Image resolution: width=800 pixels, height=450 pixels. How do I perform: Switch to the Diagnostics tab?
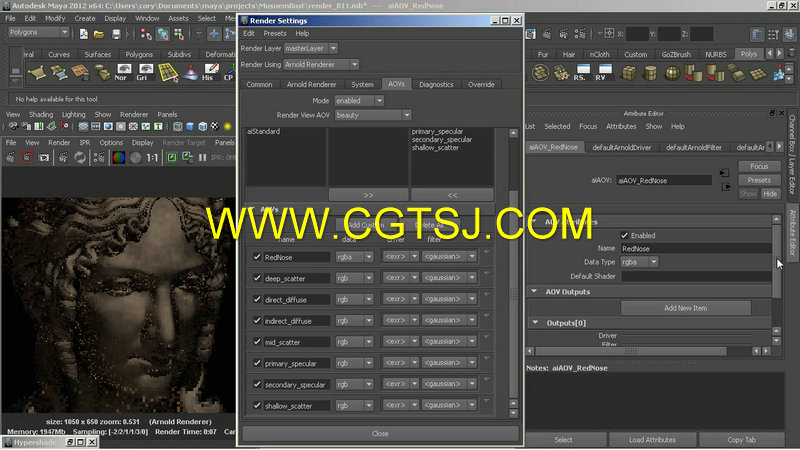tap(436, 84)
